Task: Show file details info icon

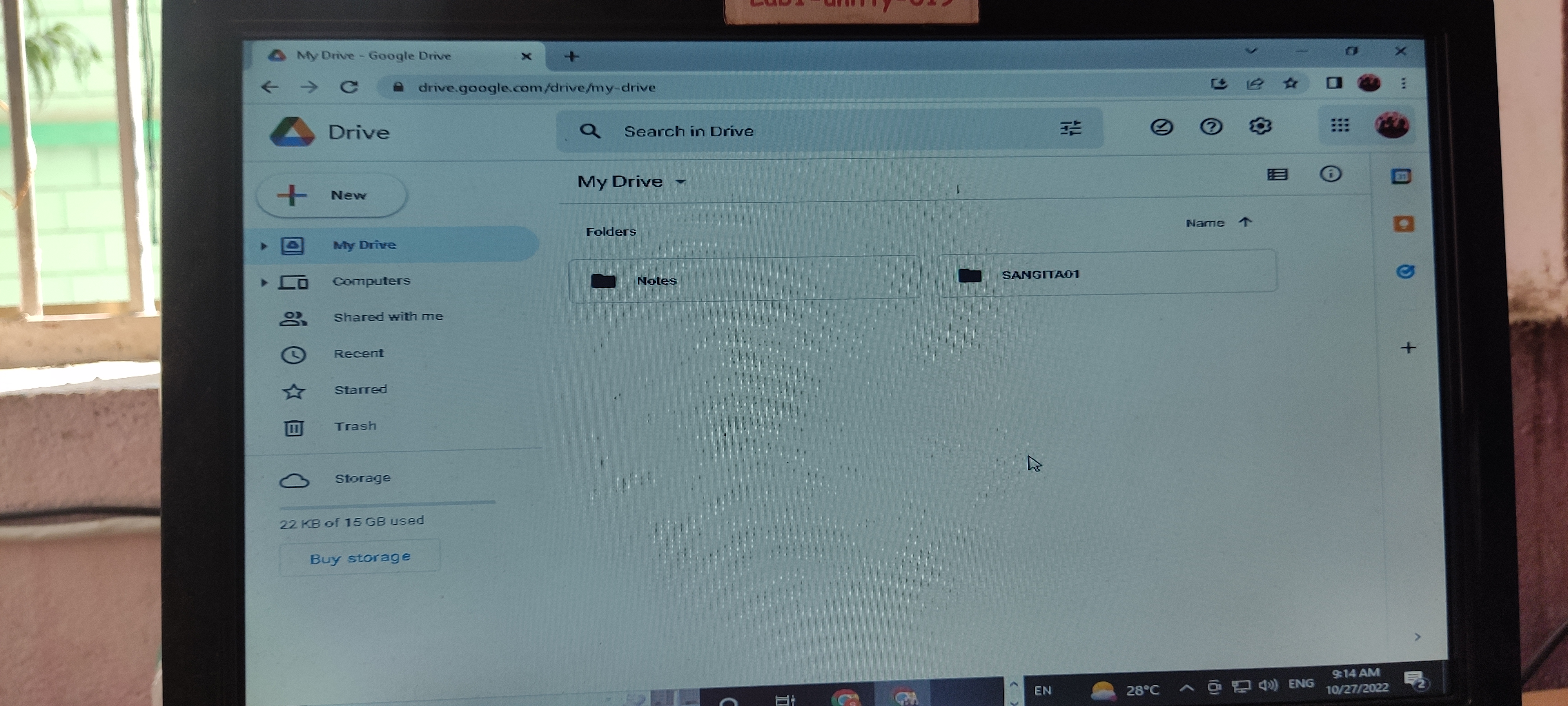Action: (1330, 174)
